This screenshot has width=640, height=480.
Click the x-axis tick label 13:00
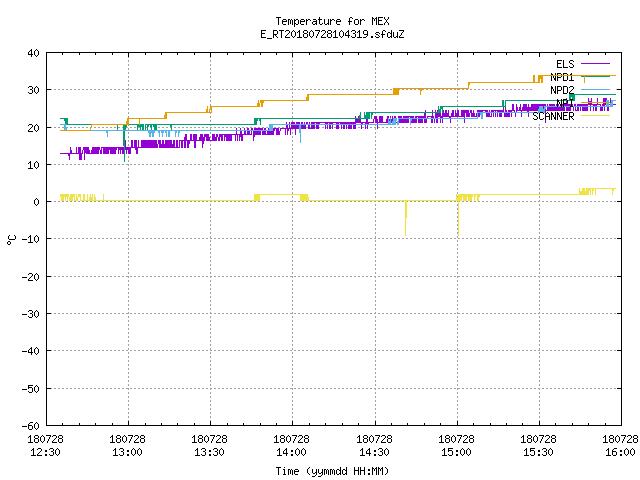click(x=127, y=452)
